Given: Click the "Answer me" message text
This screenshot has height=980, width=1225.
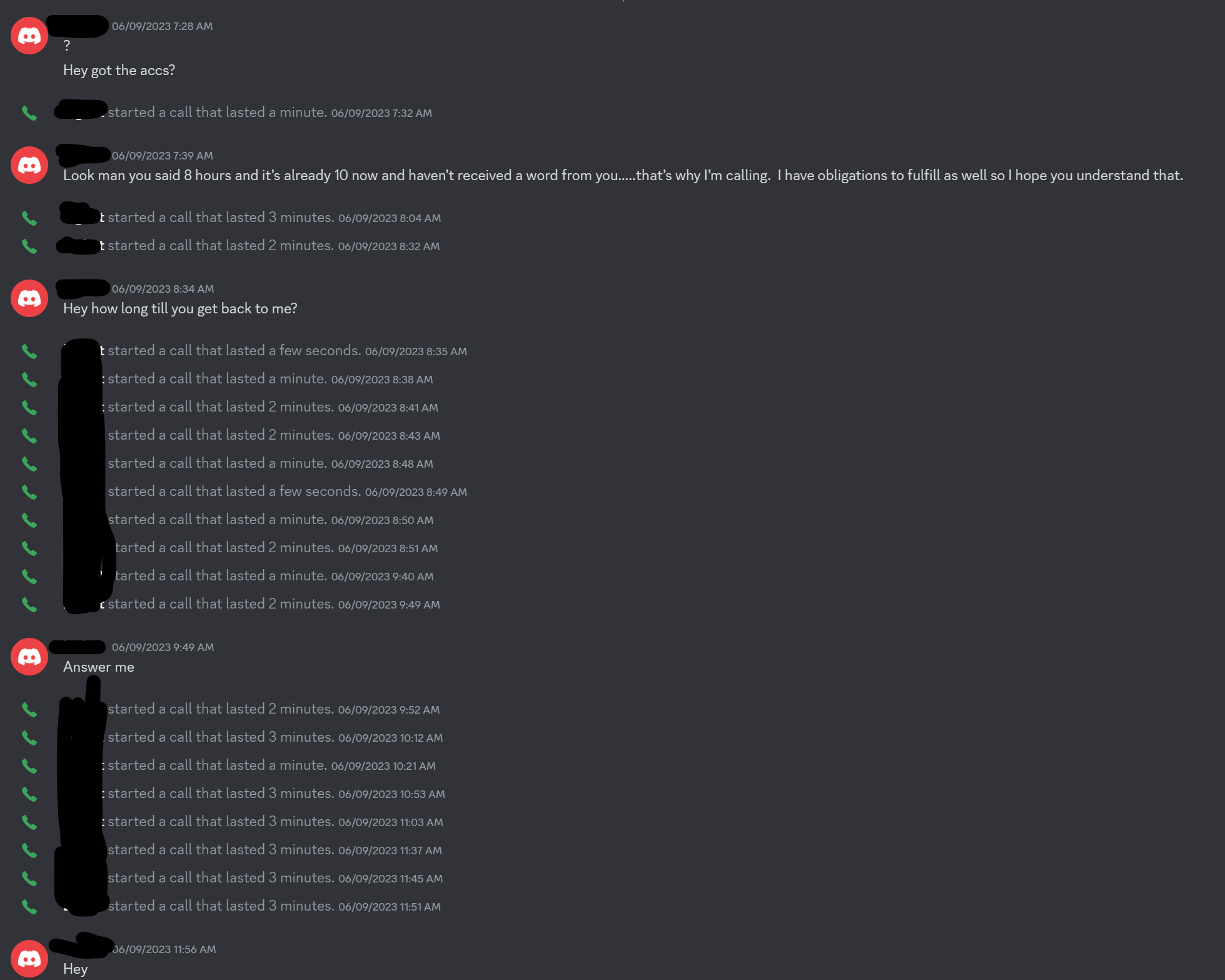Looking at the screenshot, I should 99,667.
